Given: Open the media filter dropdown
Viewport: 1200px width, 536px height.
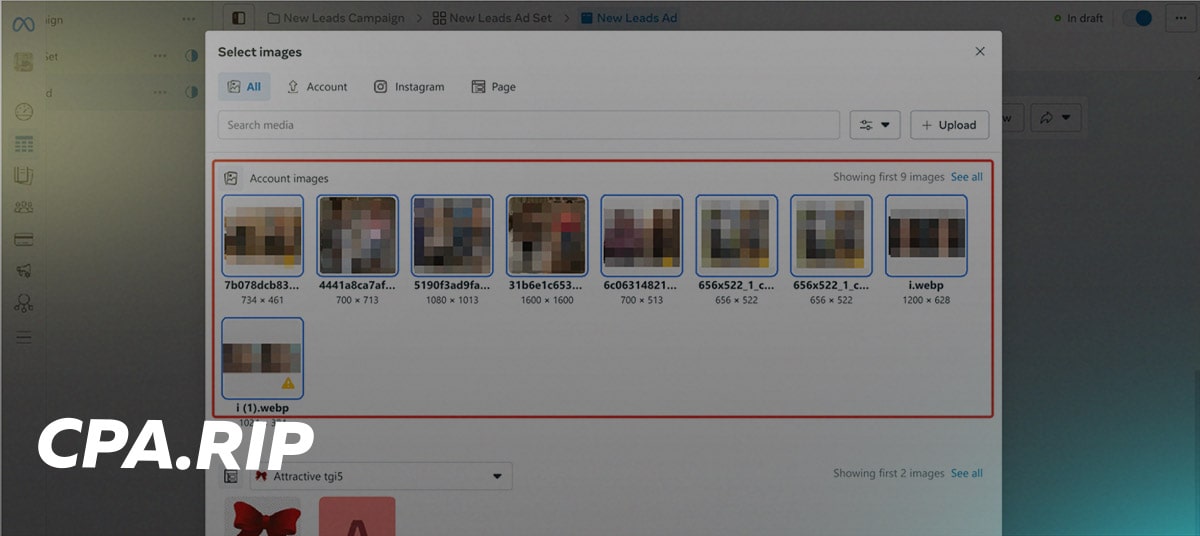Looking at the screenshot, I should coord(875,125).
